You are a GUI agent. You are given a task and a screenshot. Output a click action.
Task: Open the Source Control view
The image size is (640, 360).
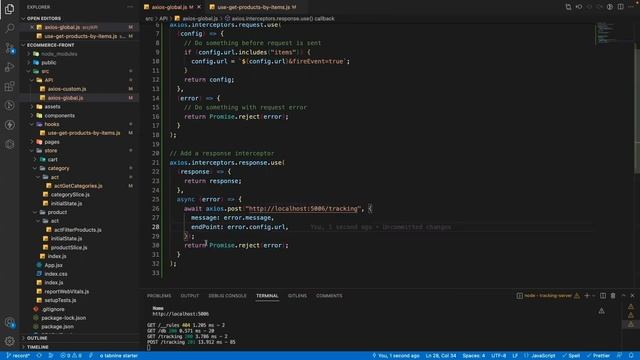pyautogui.click(x=9, y=48)
